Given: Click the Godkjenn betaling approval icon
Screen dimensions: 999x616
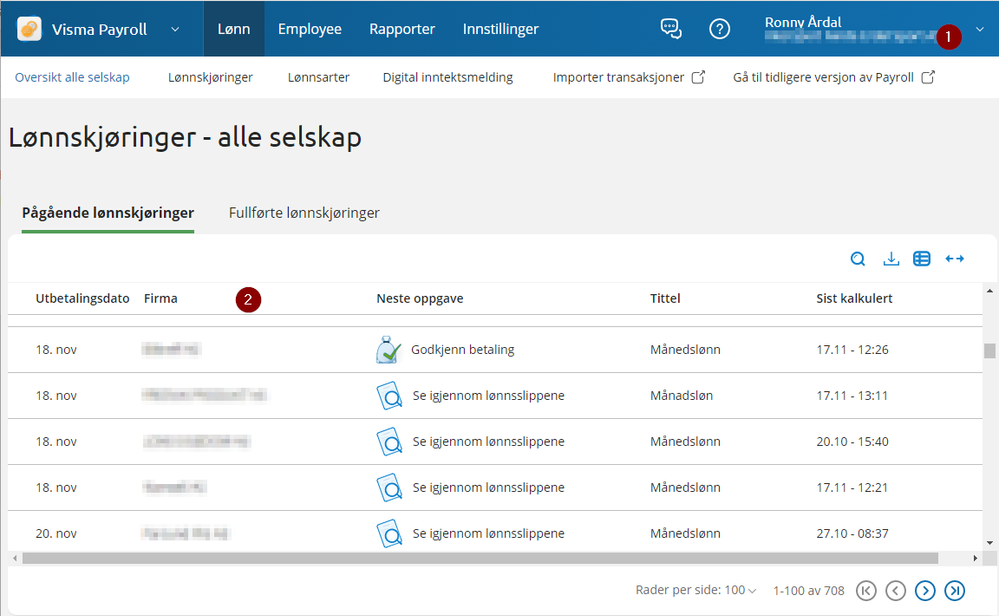Looking at the screenshot, I should pyautogui.click(x=389, y=350).
